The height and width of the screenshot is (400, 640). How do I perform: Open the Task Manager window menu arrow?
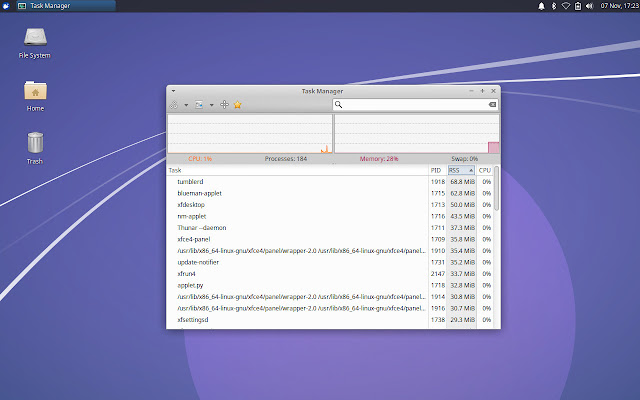(x=173, y=91)
